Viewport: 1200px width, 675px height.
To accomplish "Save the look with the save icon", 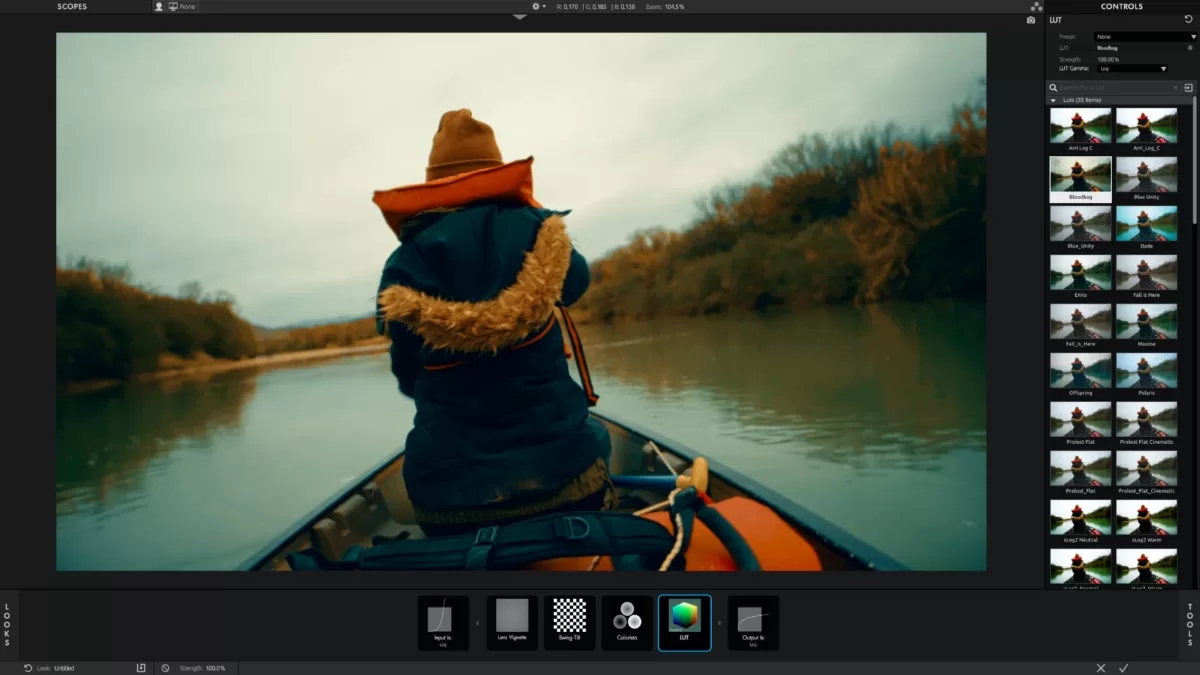I will 141,667.
